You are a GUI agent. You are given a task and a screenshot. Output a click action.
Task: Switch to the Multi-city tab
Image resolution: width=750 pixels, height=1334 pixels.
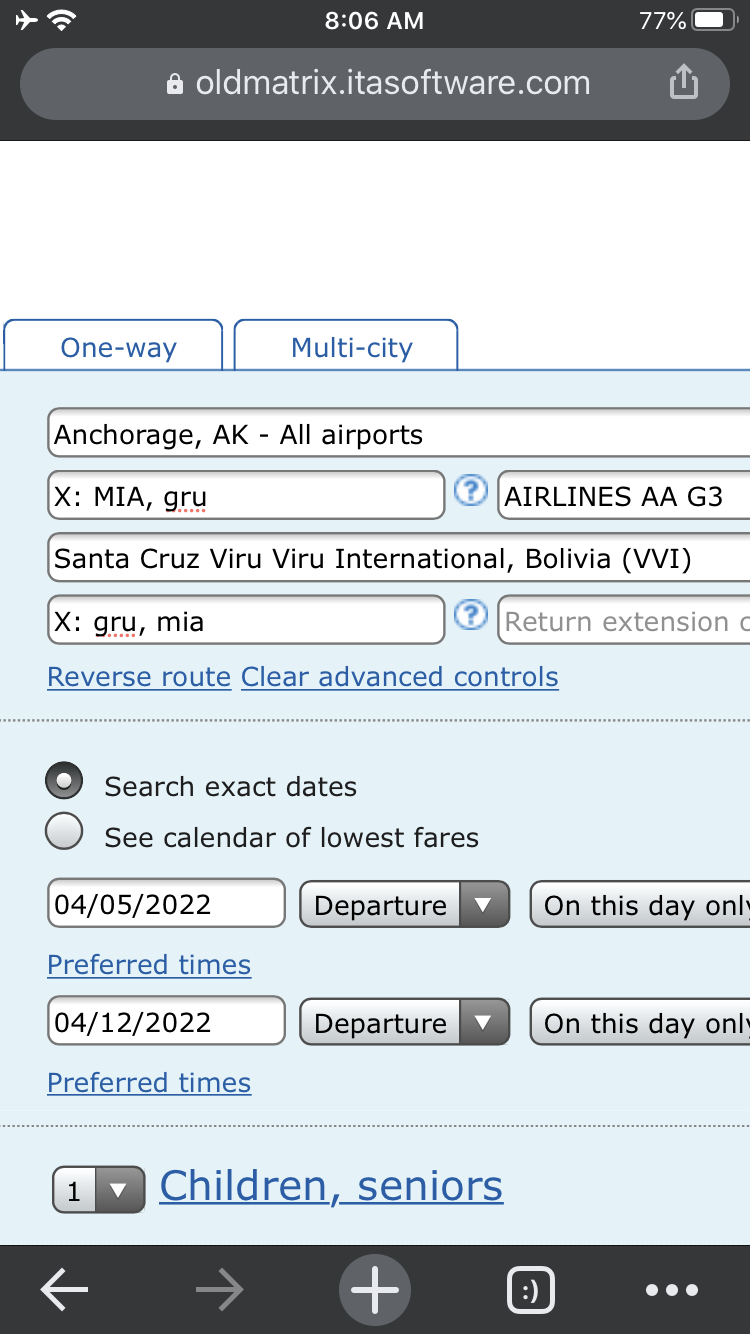pyautogui.click(x=346, y=346)
